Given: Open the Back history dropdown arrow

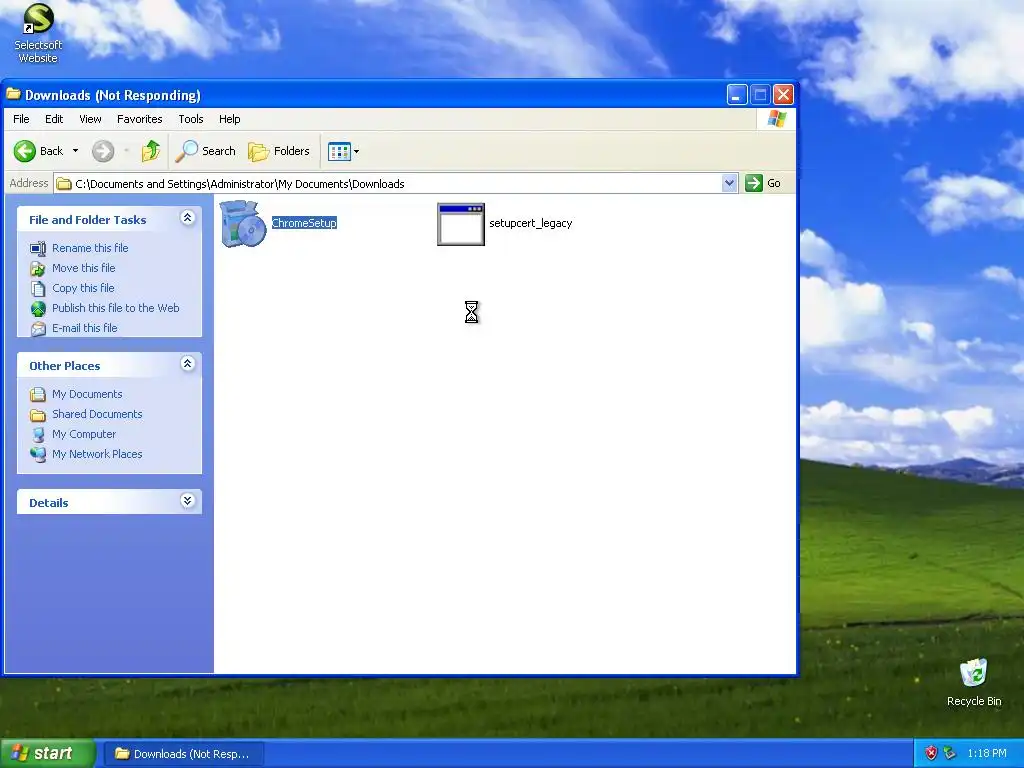Looking at the screenshot, I should click(75, 151).
